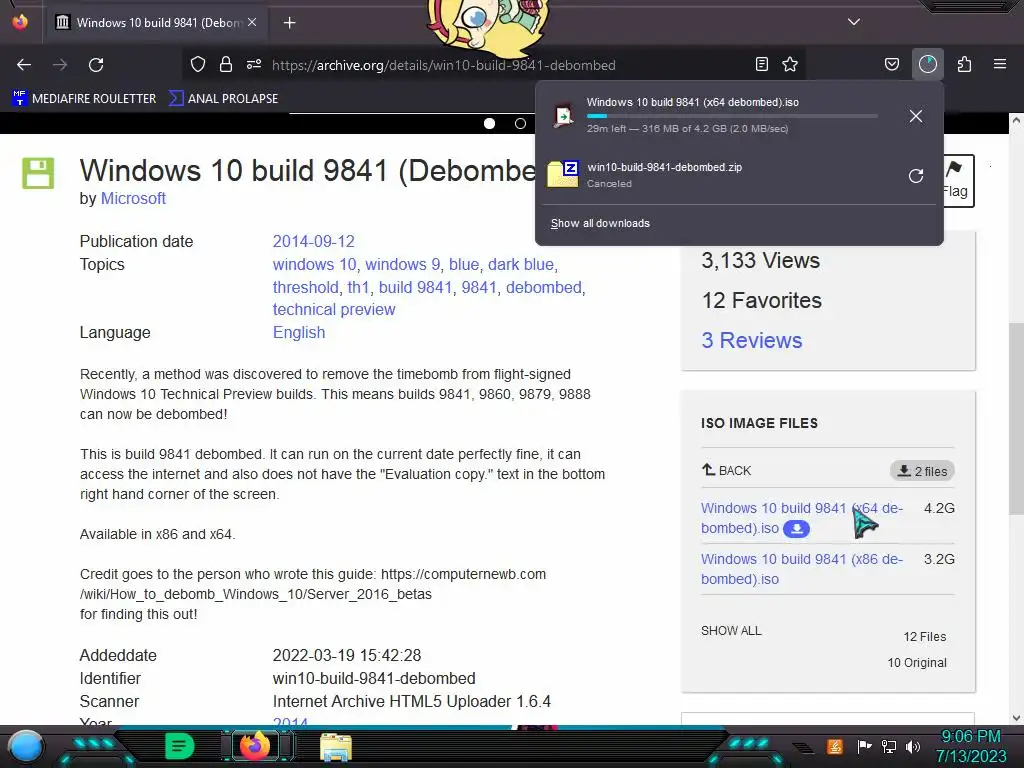Click the Flag button
The image size is (1024, 768).
coord(958,181)
